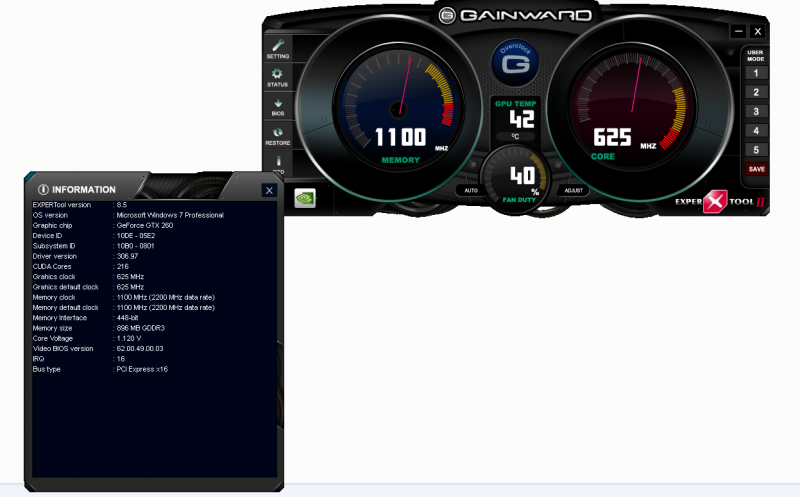The width and height of the screenshot is (800, 497).
Task: Click the Overclock G emblem
Action: (515, 62)
